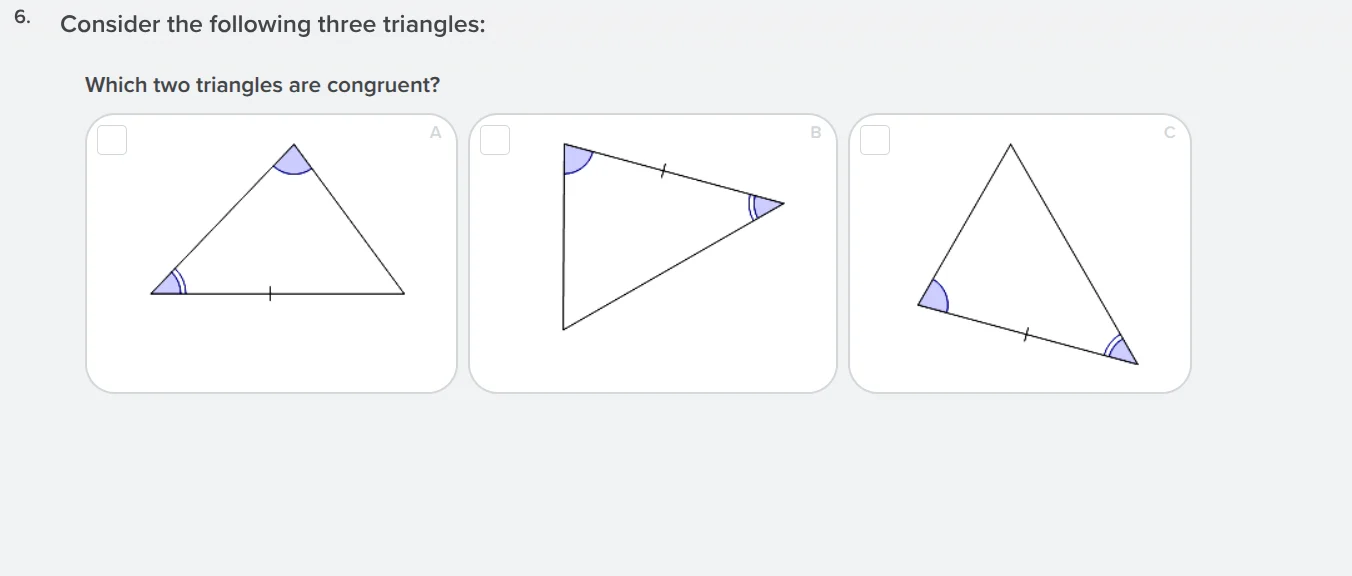Click the question text asking which triangles are congruent
This screenshot has width=1352, height=576.
(262, 85)
